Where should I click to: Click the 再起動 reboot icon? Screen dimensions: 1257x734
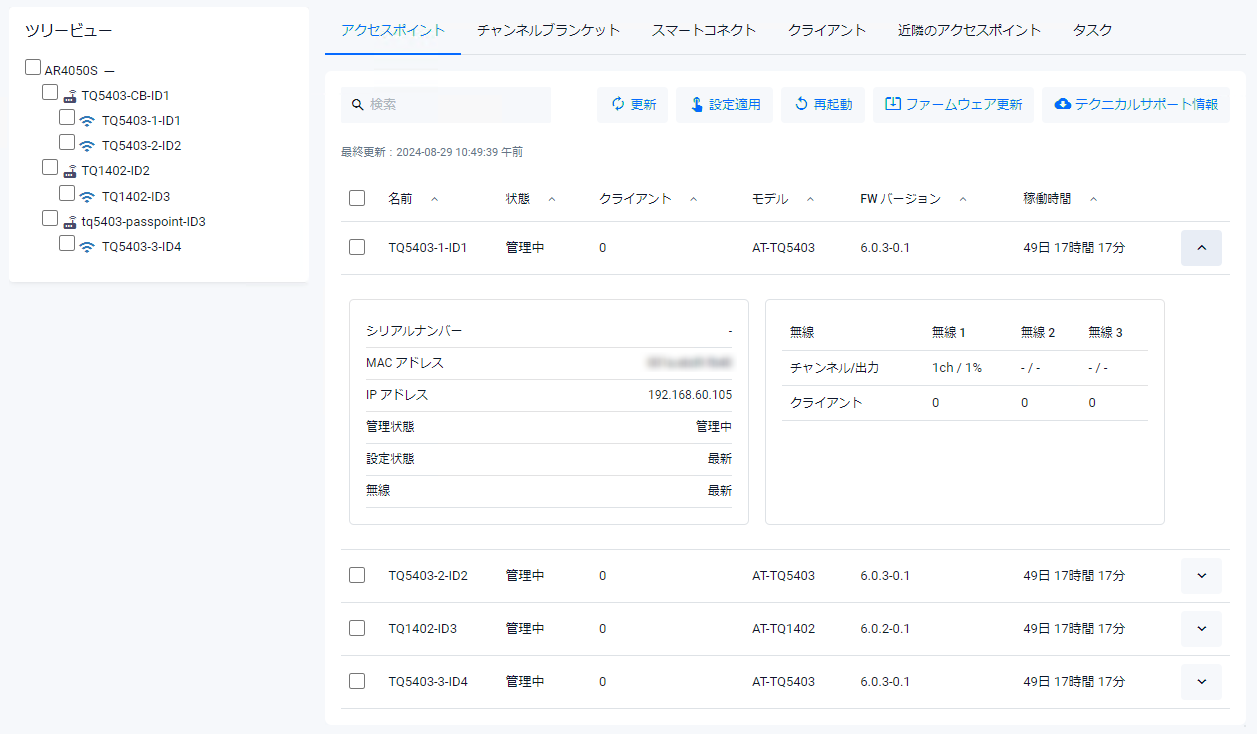pyautogui.click(x=801, y=105)
